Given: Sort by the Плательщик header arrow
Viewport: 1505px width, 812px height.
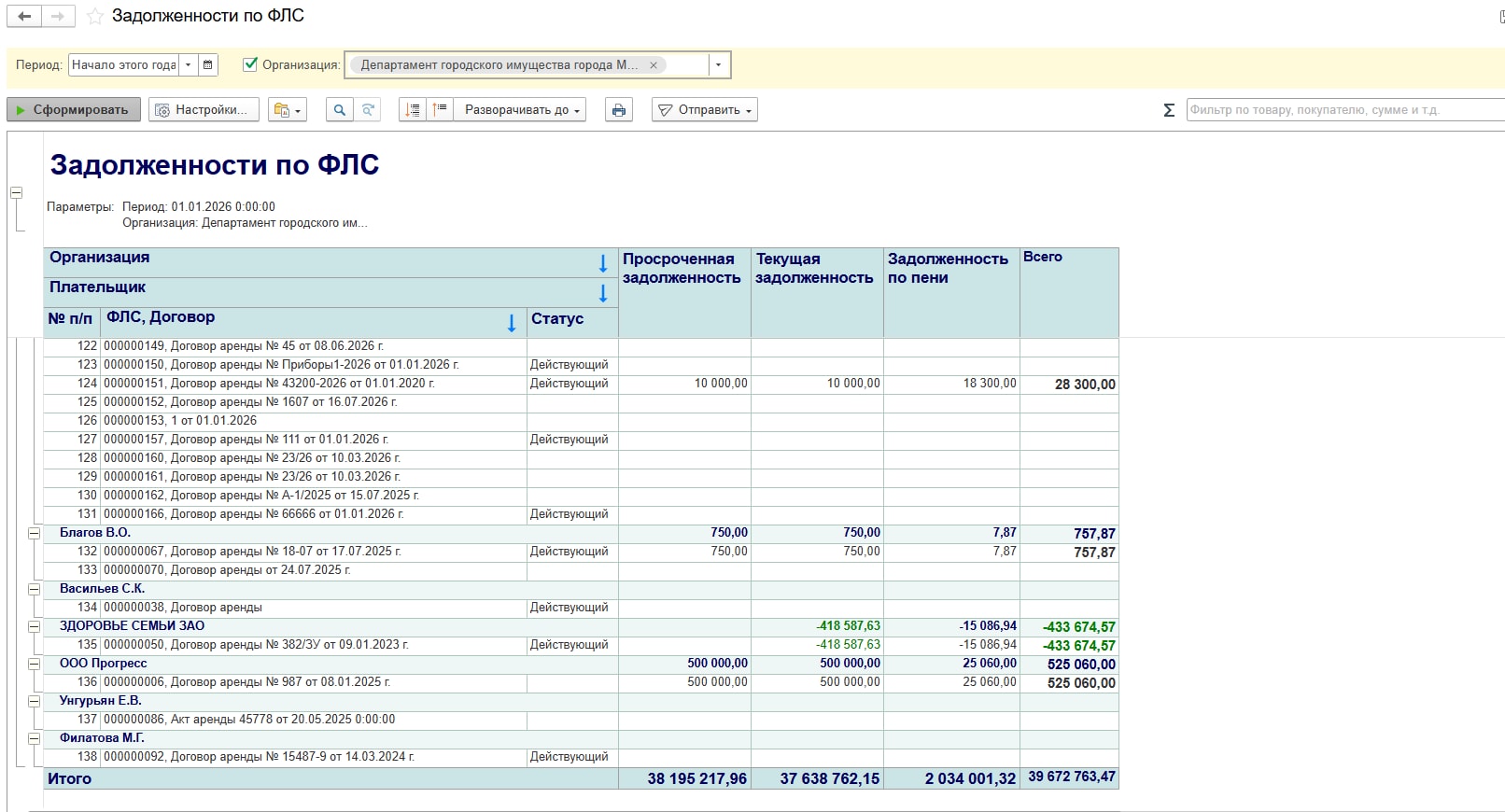Looking at the screenshot, I should (x=603, y=293).
